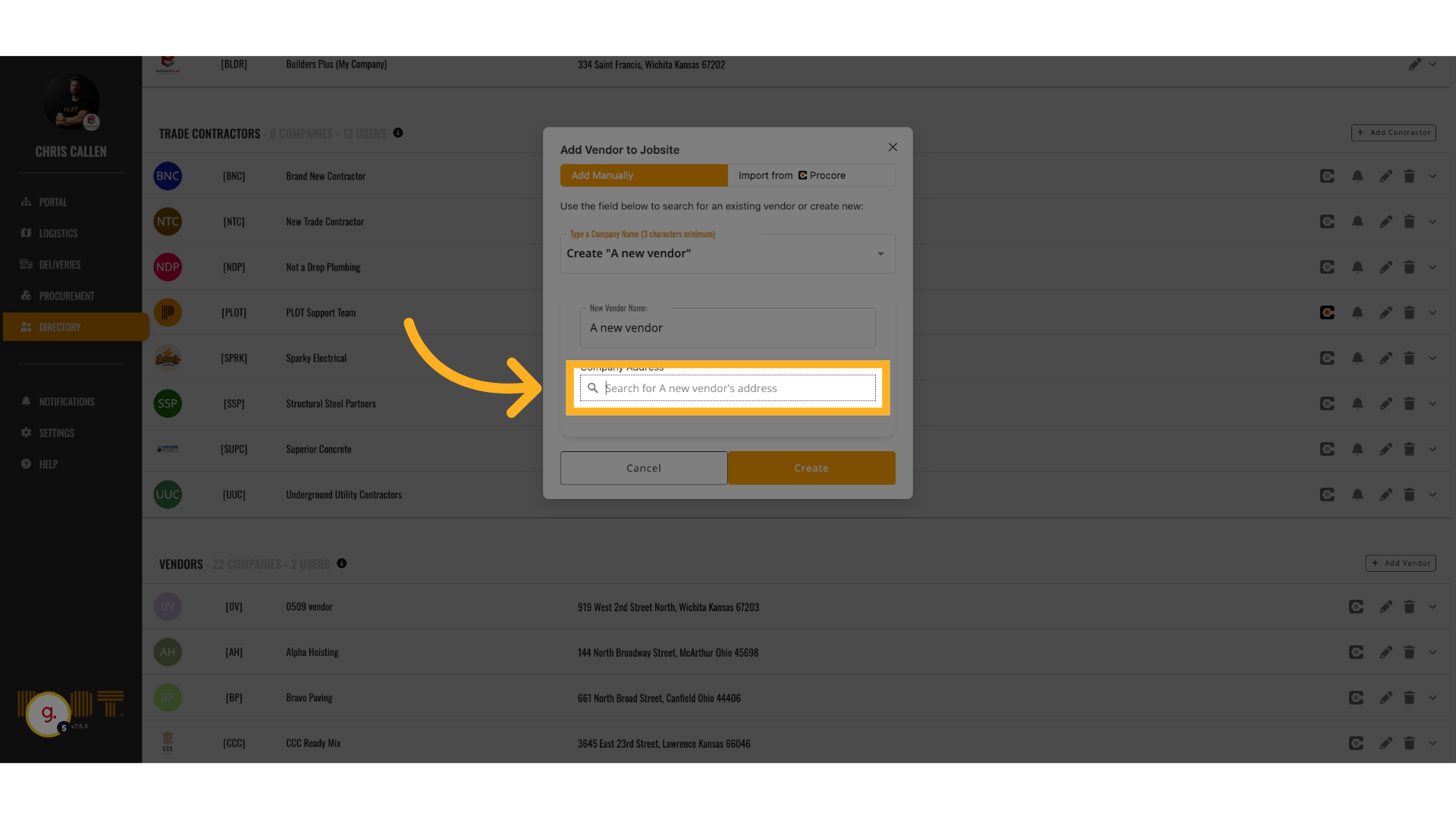Screen dimensions: 1456x819
Task: Expand the Structural Steel Partners row chevron
Action: click(1432, 403)
